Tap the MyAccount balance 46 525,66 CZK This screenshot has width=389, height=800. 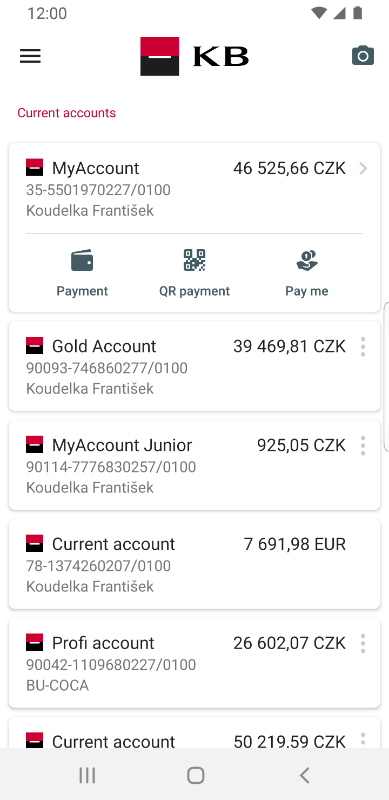(289, 168)
